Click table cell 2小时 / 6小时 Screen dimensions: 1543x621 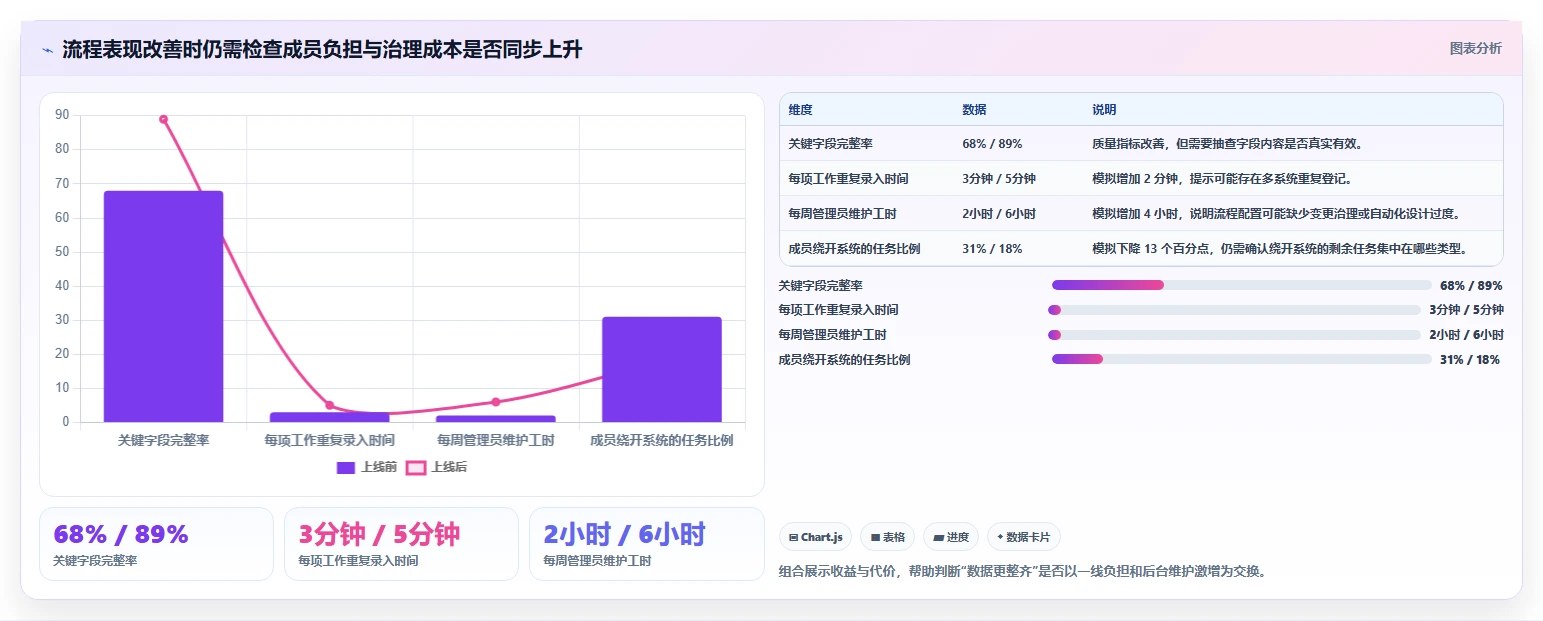point(999,214)
